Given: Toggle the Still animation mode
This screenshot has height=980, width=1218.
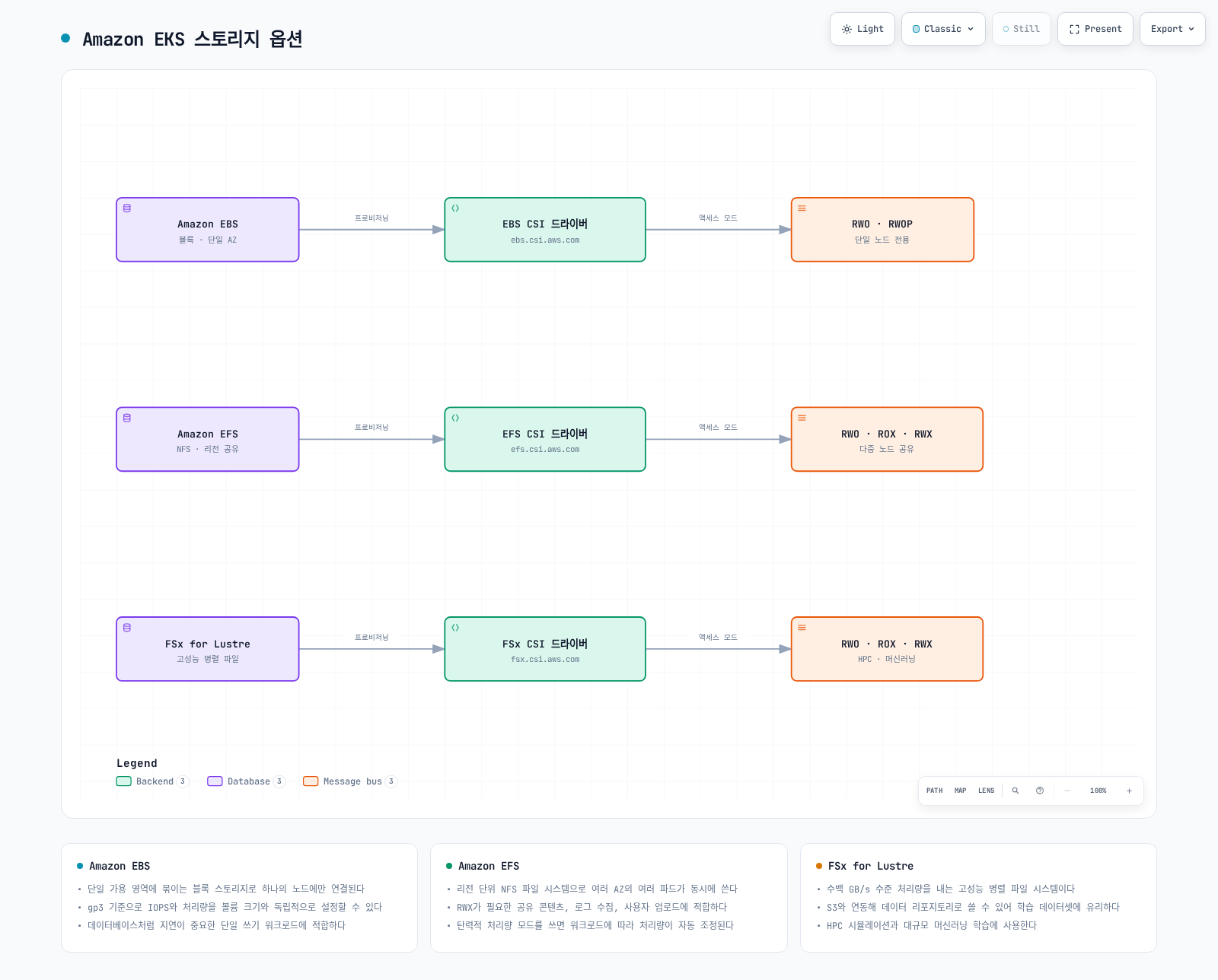Looking at the screenshot, I should (1022, 29).
